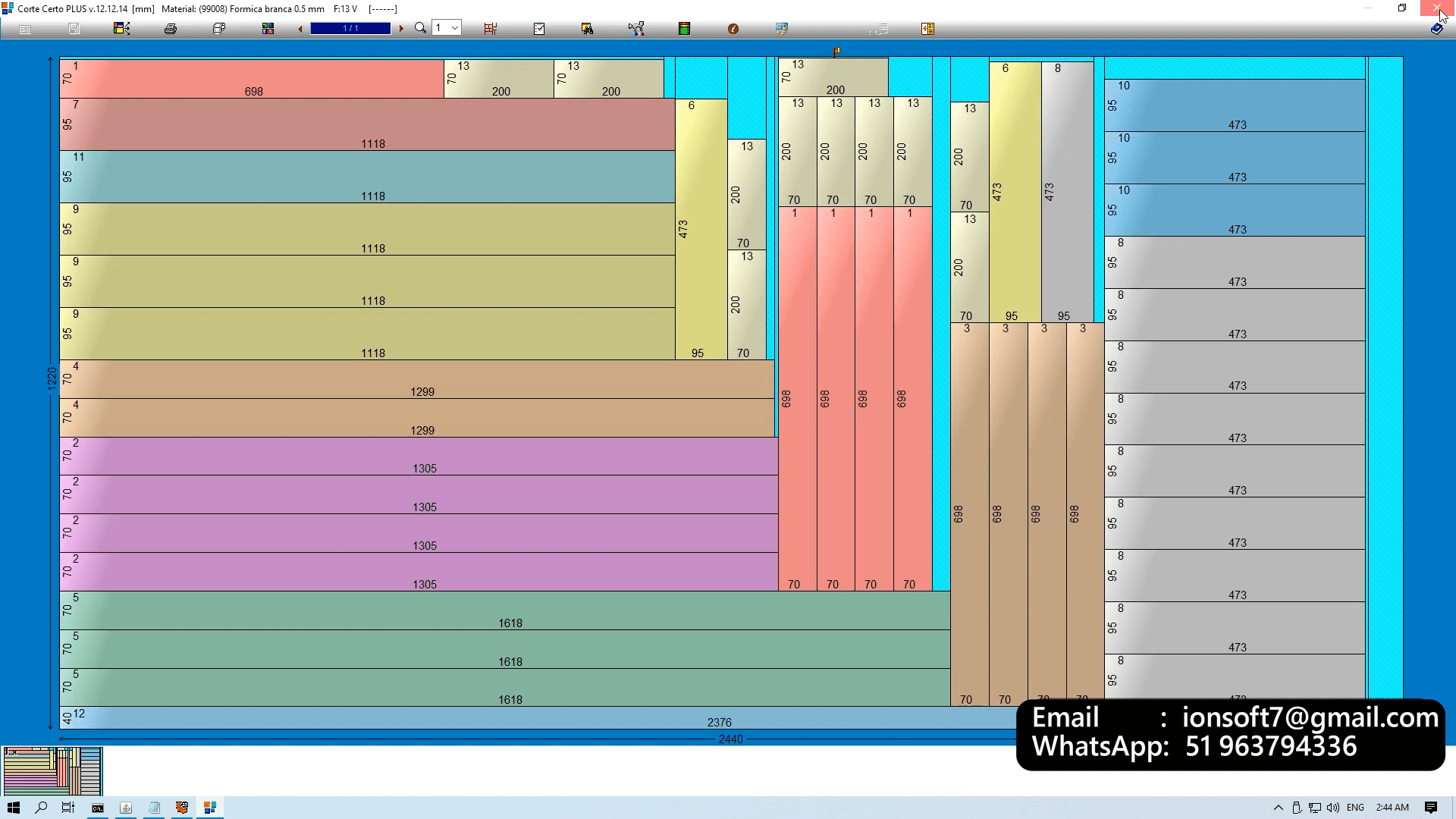Click the colored optimize layout icon
This screenshot has height=819, width=1456.
point(122,29)
